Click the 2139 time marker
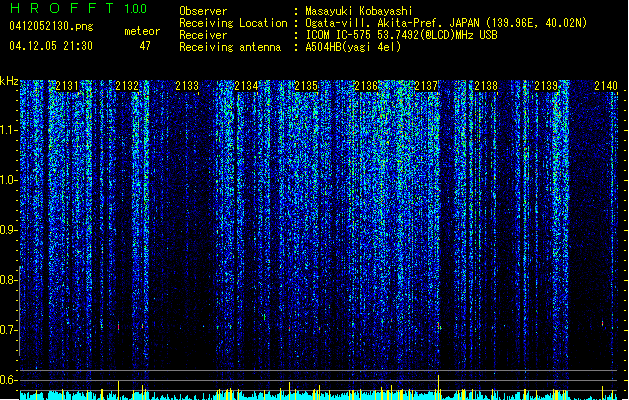This screenshot has height=400, width=629. tap(546, 86)
